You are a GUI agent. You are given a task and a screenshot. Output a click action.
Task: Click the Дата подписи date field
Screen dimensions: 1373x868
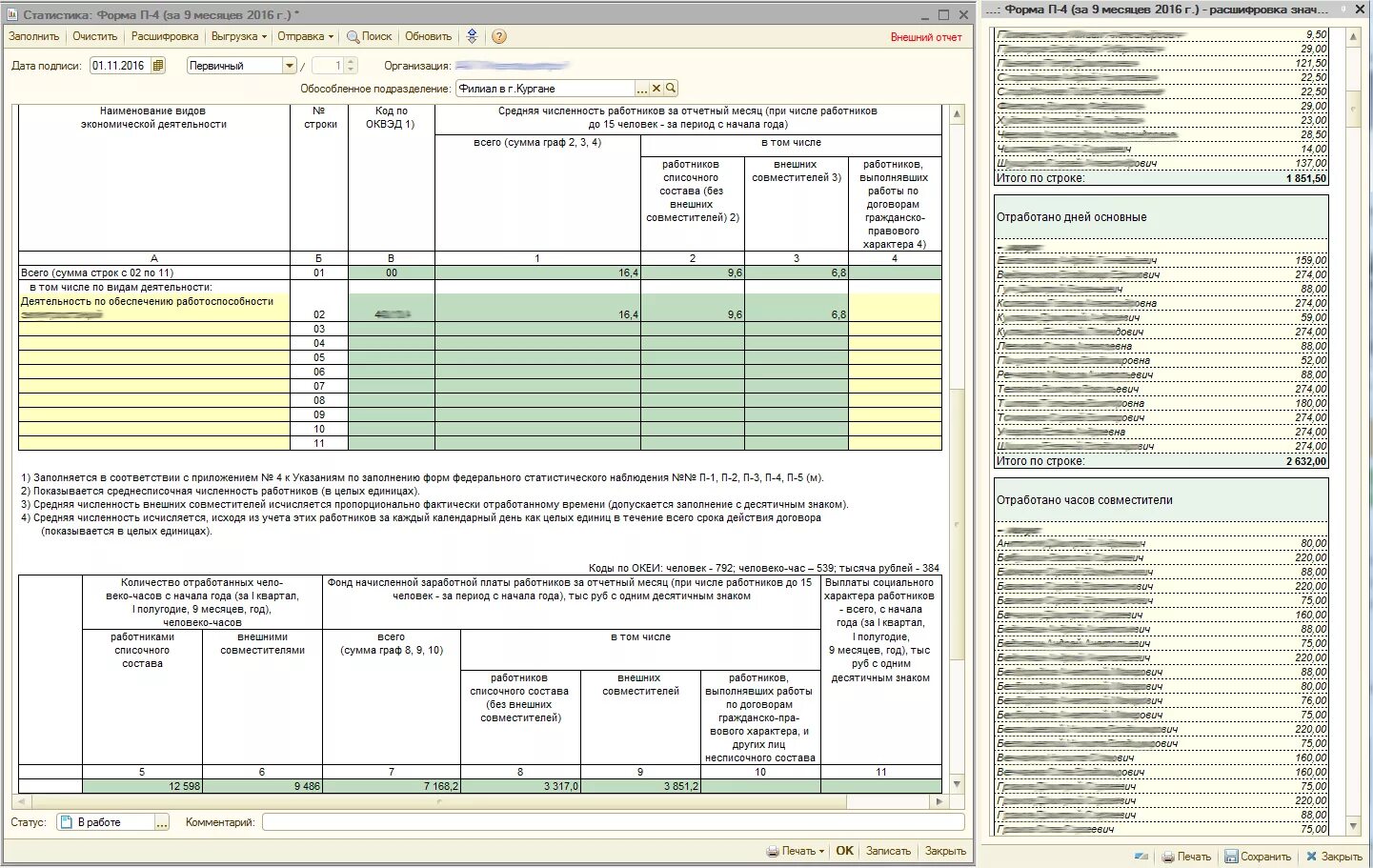click(120, 66)
